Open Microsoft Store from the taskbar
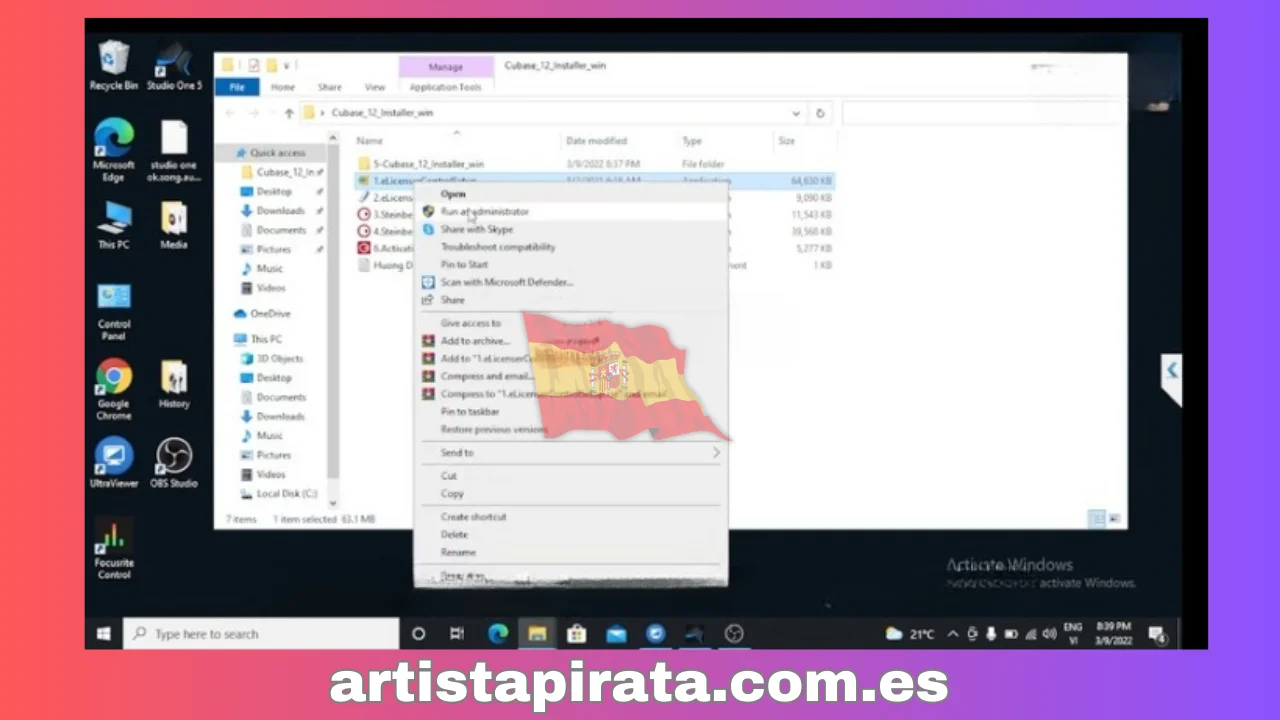Viewport: 1280px width, 720px height. [576, 633]
